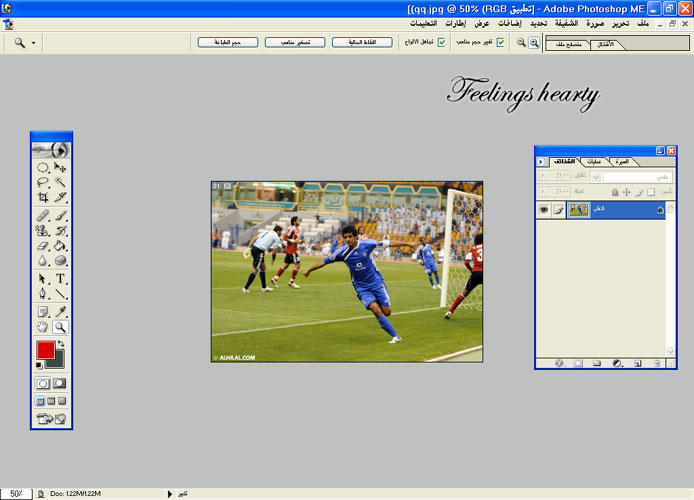Toggle the resize windows to fit checkbox
The width and height of the screenshot is (694, 500).
pyautogui.click(x=501, y=43)
